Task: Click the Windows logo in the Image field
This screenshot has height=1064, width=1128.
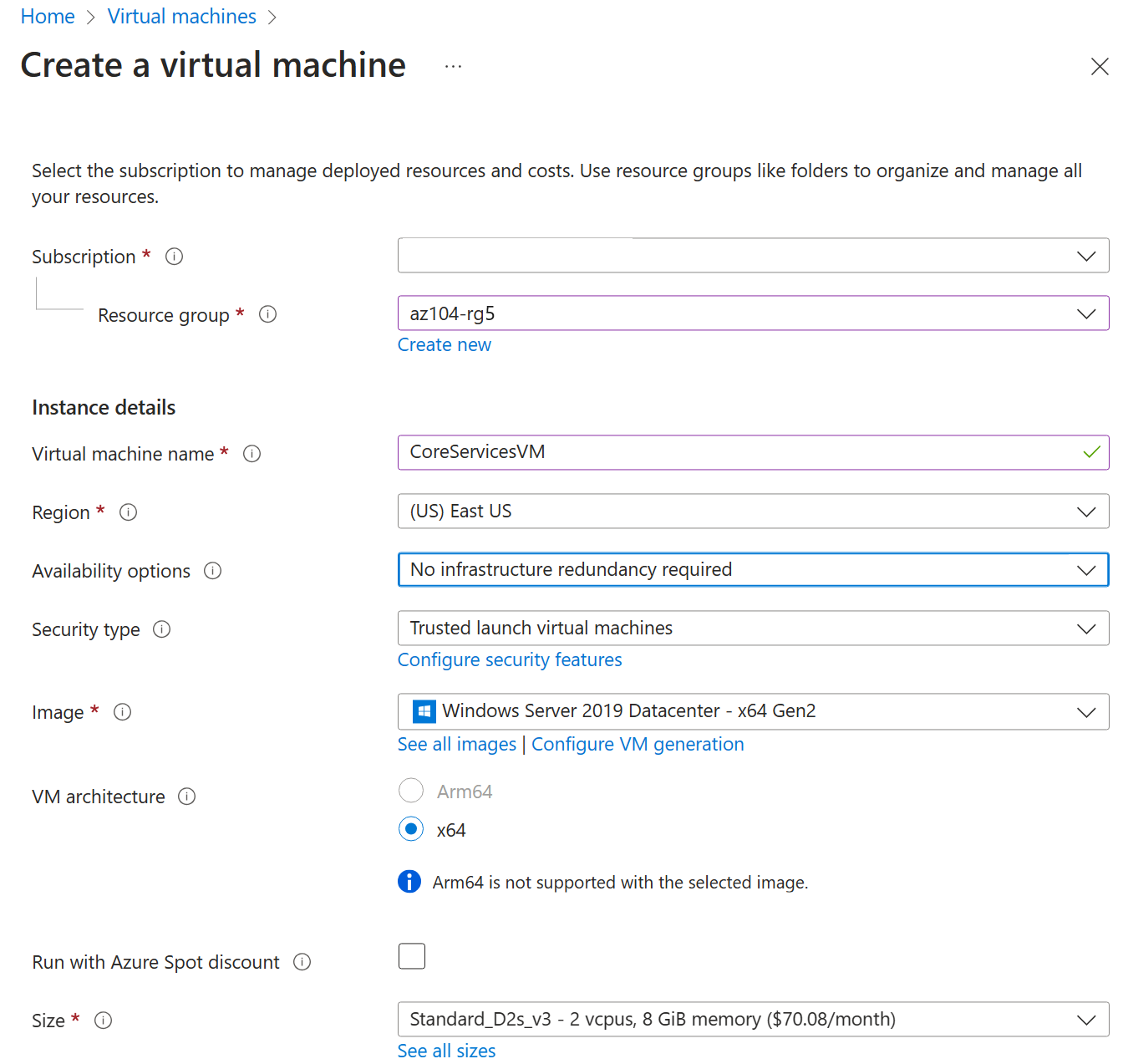Action: pyautogui.click(x=423, y=710)
